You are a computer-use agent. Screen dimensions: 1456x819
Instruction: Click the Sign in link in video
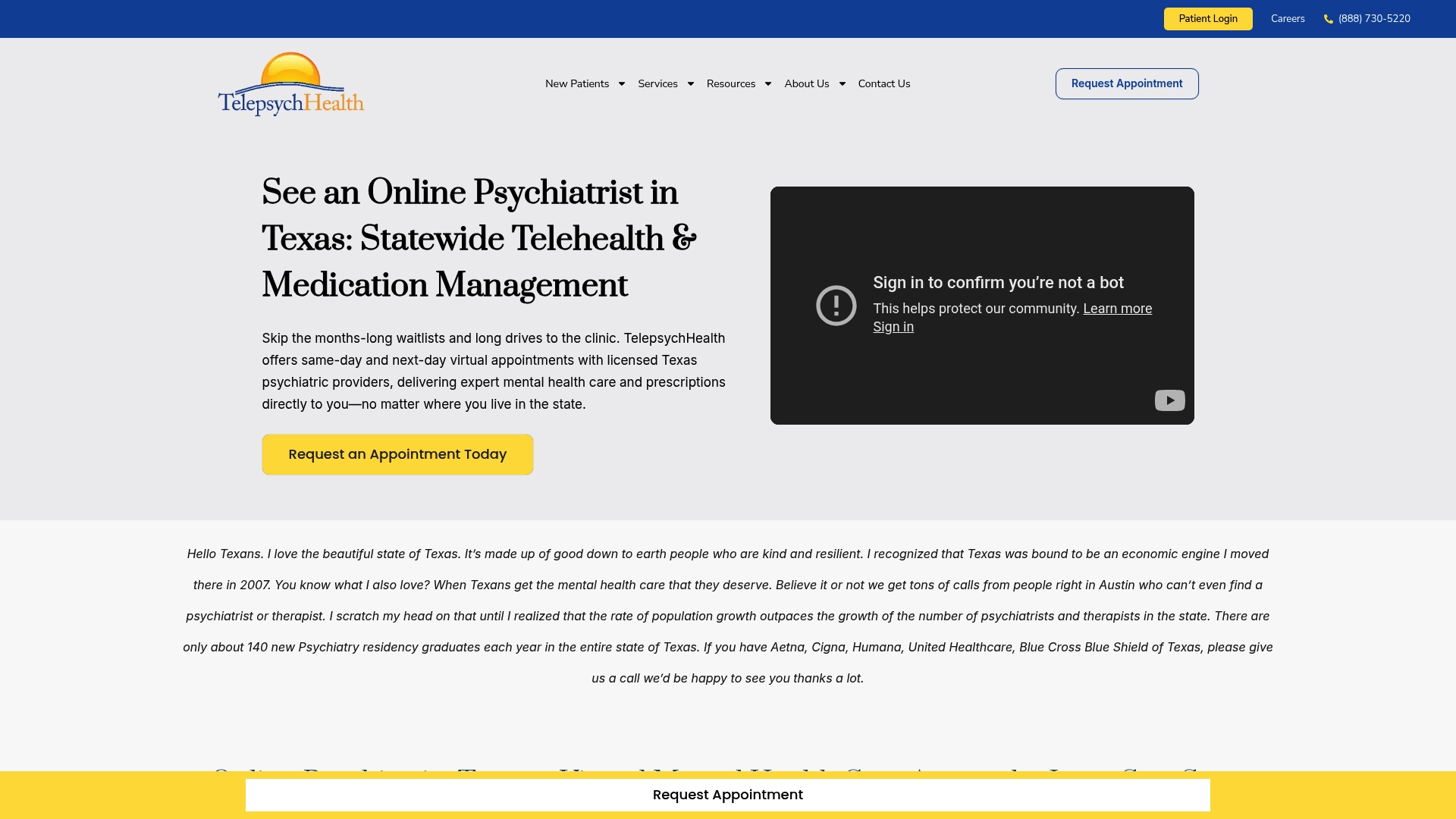[x=893, y=327]
